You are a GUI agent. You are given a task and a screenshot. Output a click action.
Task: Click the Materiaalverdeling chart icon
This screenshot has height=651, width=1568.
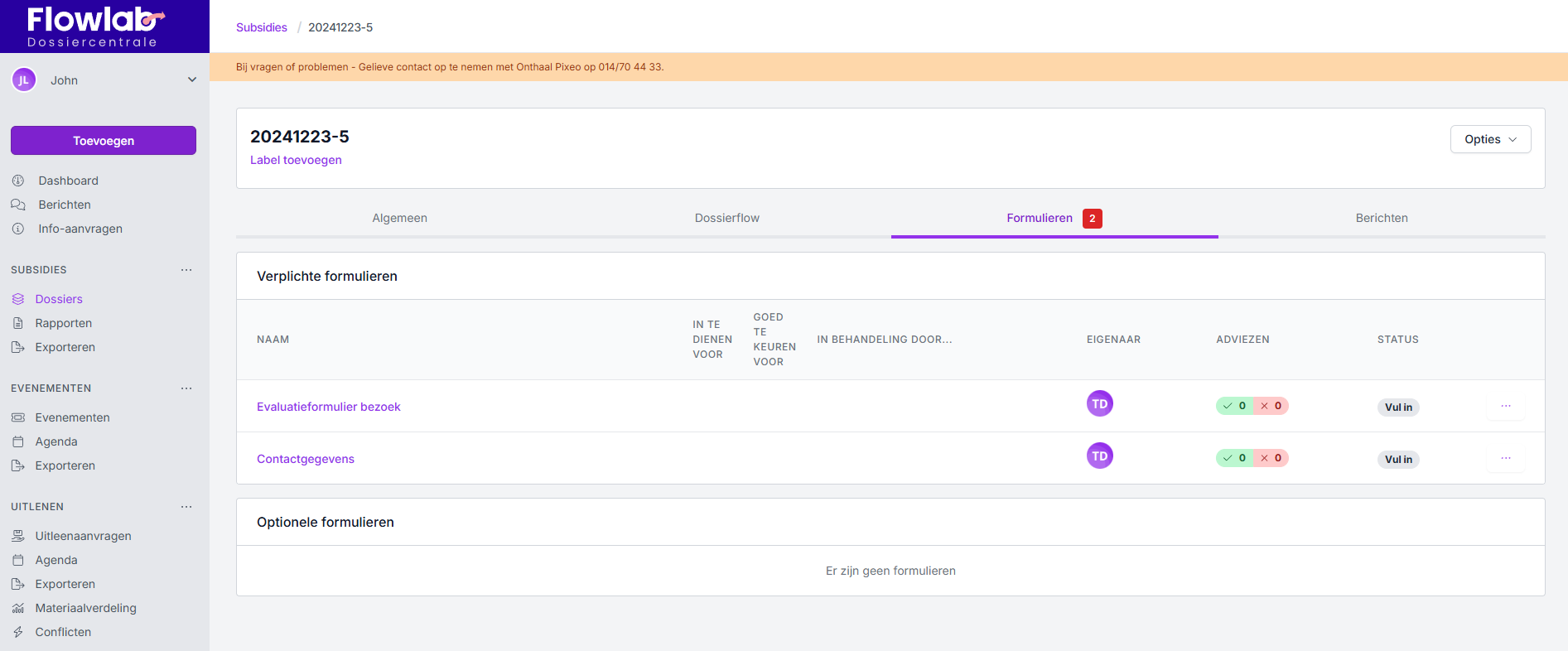18,608
